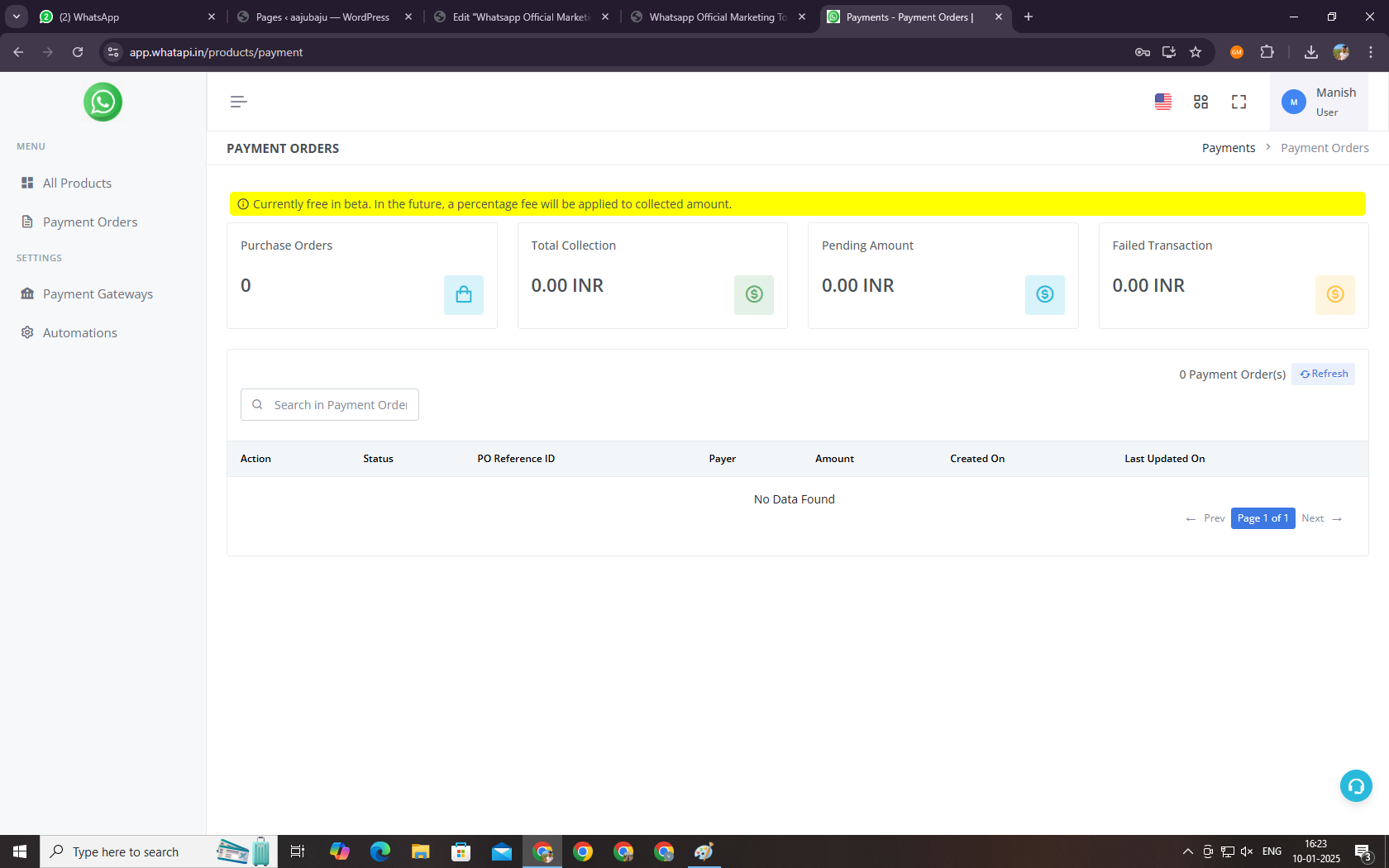The image size is (1389, 868).
Task: Click the Pending Amount blue dollar icon
Action: coord(1045,294)
